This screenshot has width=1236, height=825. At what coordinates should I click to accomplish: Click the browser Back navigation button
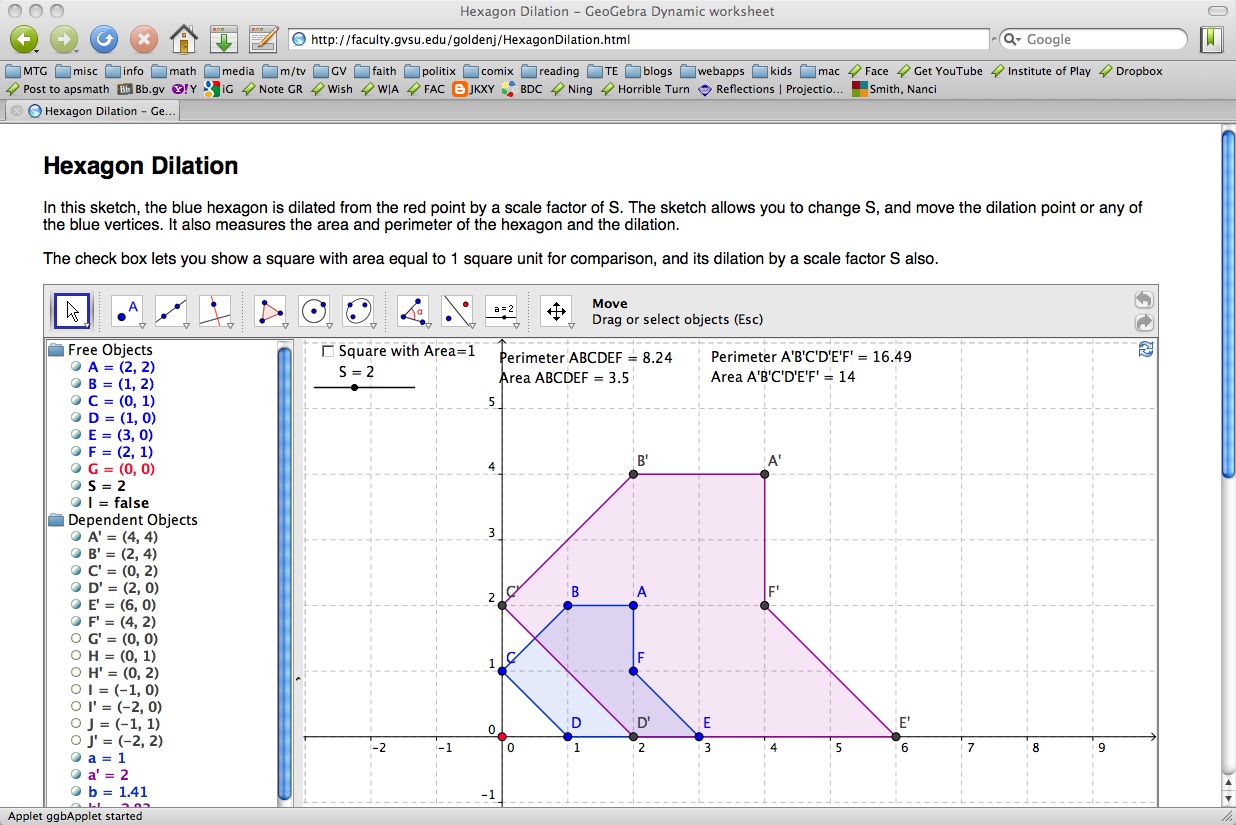pos(22,39)
